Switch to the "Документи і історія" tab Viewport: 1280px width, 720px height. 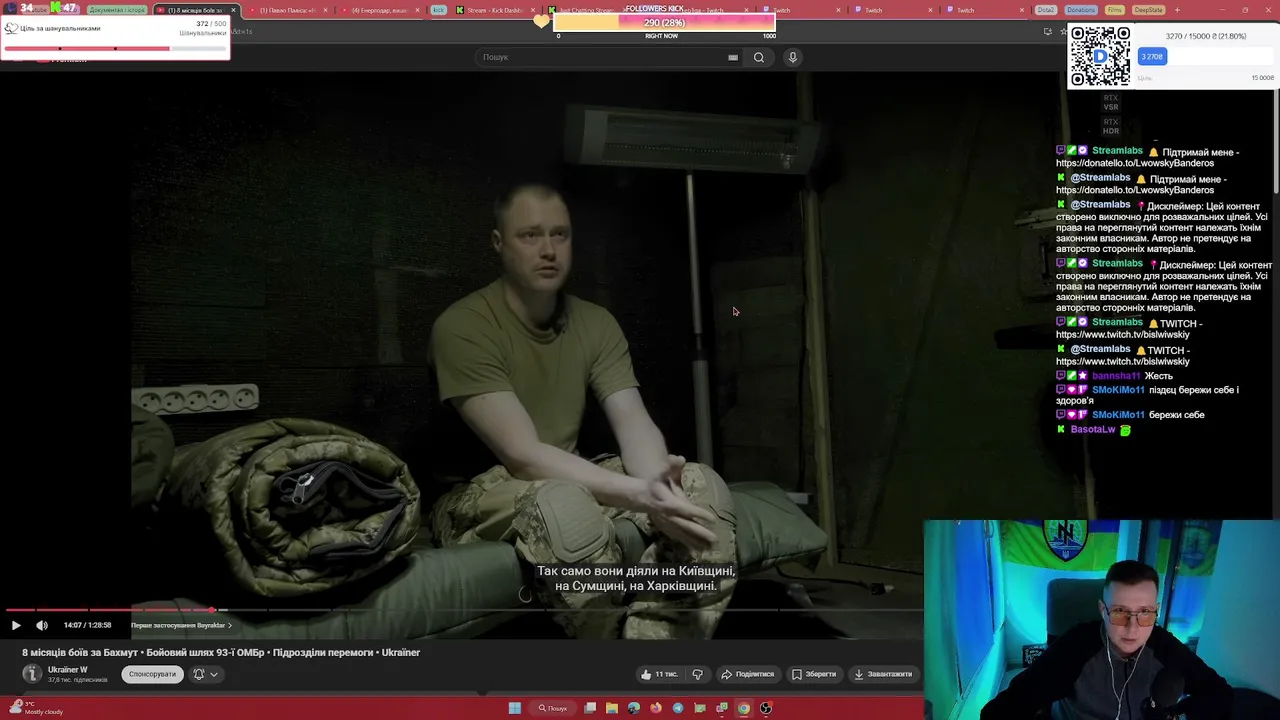(117, 10)
